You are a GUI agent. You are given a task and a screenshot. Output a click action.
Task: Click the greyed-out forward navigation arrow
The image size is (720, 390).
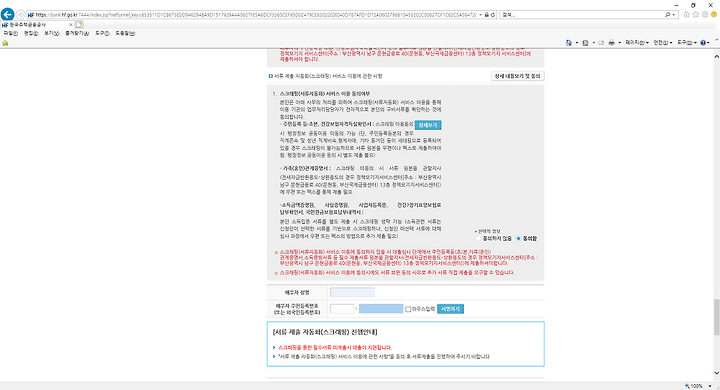tap(21, 15)
